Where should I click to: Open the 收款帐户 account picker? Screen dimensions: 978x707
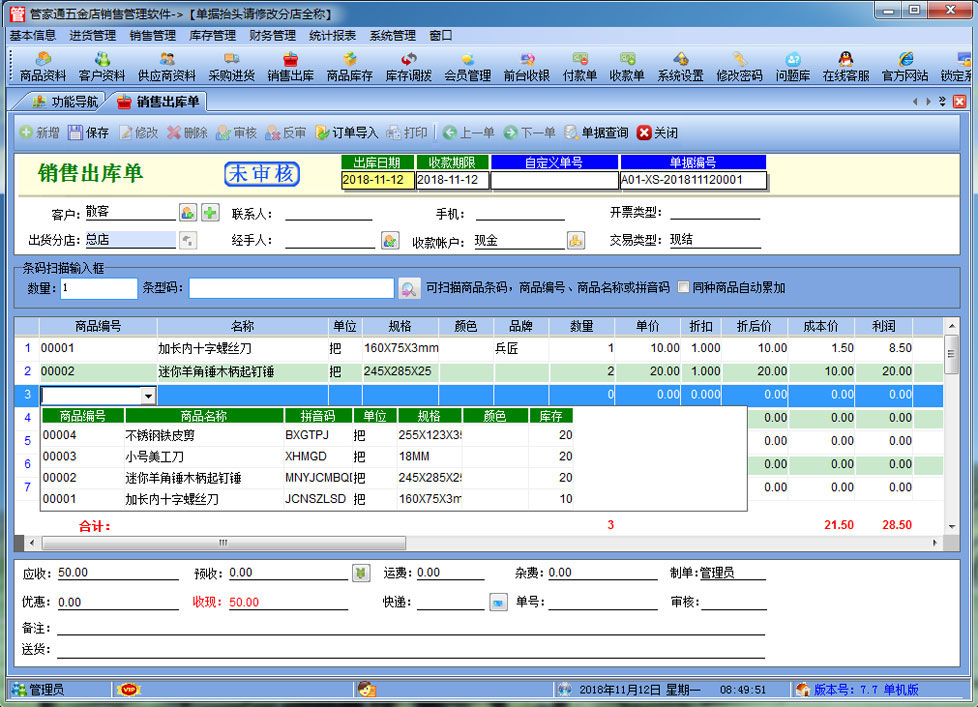pyautogui.click(x=576, y=240)
